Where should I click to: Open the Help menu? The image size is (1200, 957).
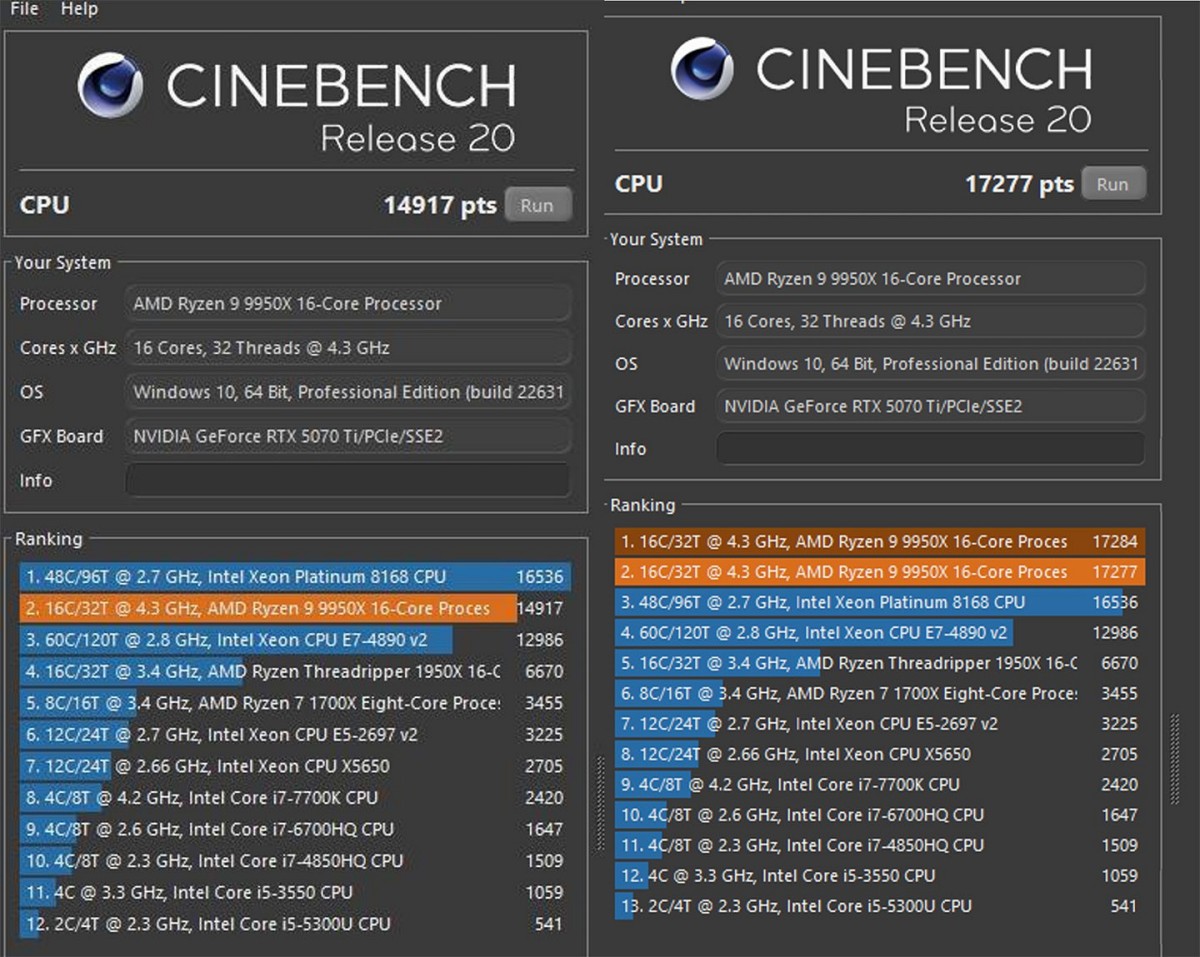pyautogui.click(x=79, y=9)
